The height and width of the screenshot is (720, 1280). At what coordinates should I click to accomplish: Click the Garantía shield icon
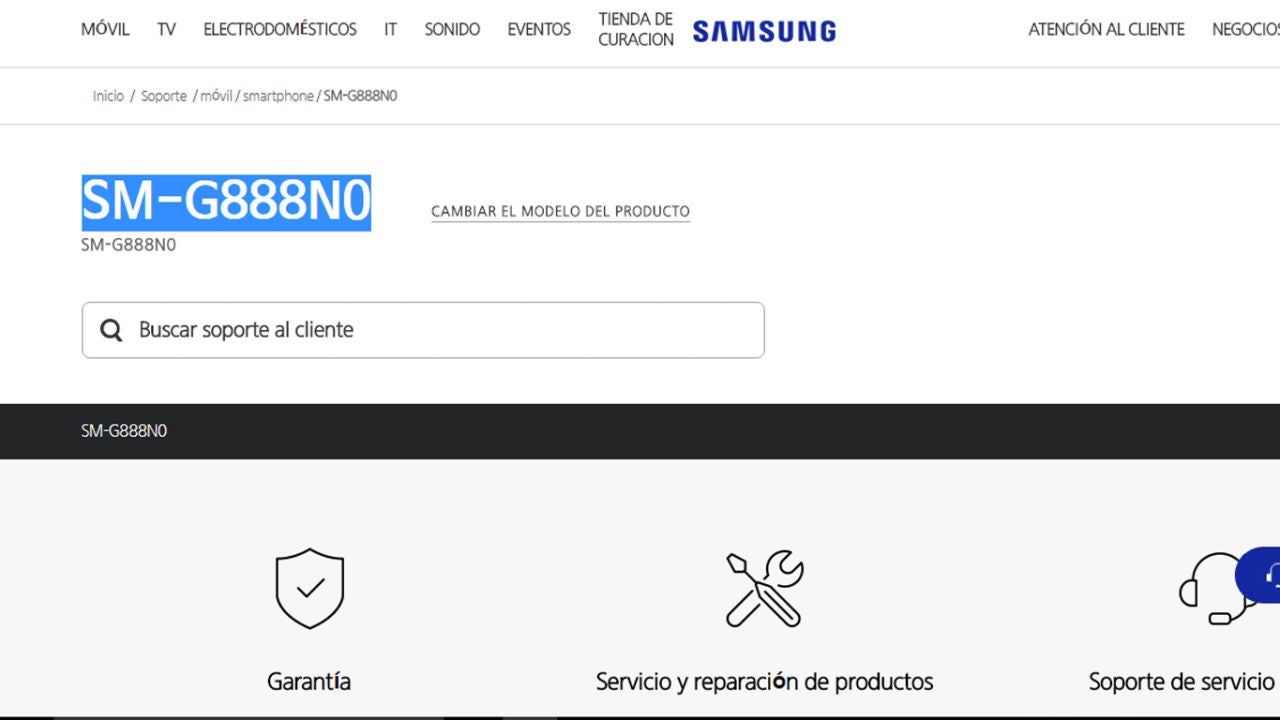point(310,588)
